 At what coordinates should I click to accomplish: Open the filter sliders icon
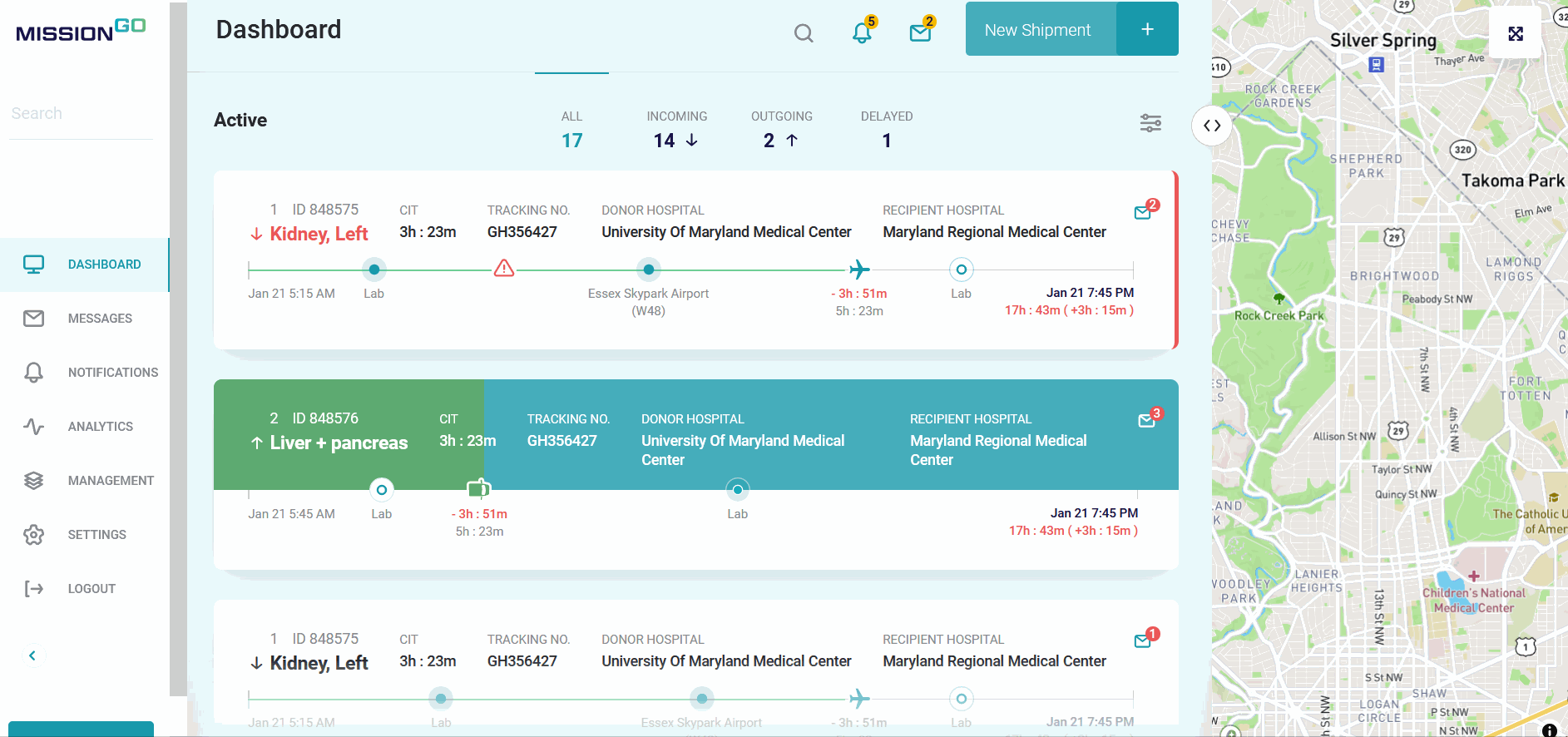click(x=1150, y=123)
